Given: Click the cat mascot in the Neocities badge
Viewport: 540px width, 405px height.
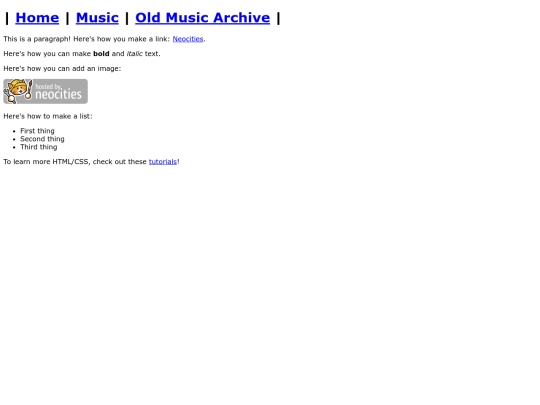Looking at the screenshot, I should (x=18, y=91).
